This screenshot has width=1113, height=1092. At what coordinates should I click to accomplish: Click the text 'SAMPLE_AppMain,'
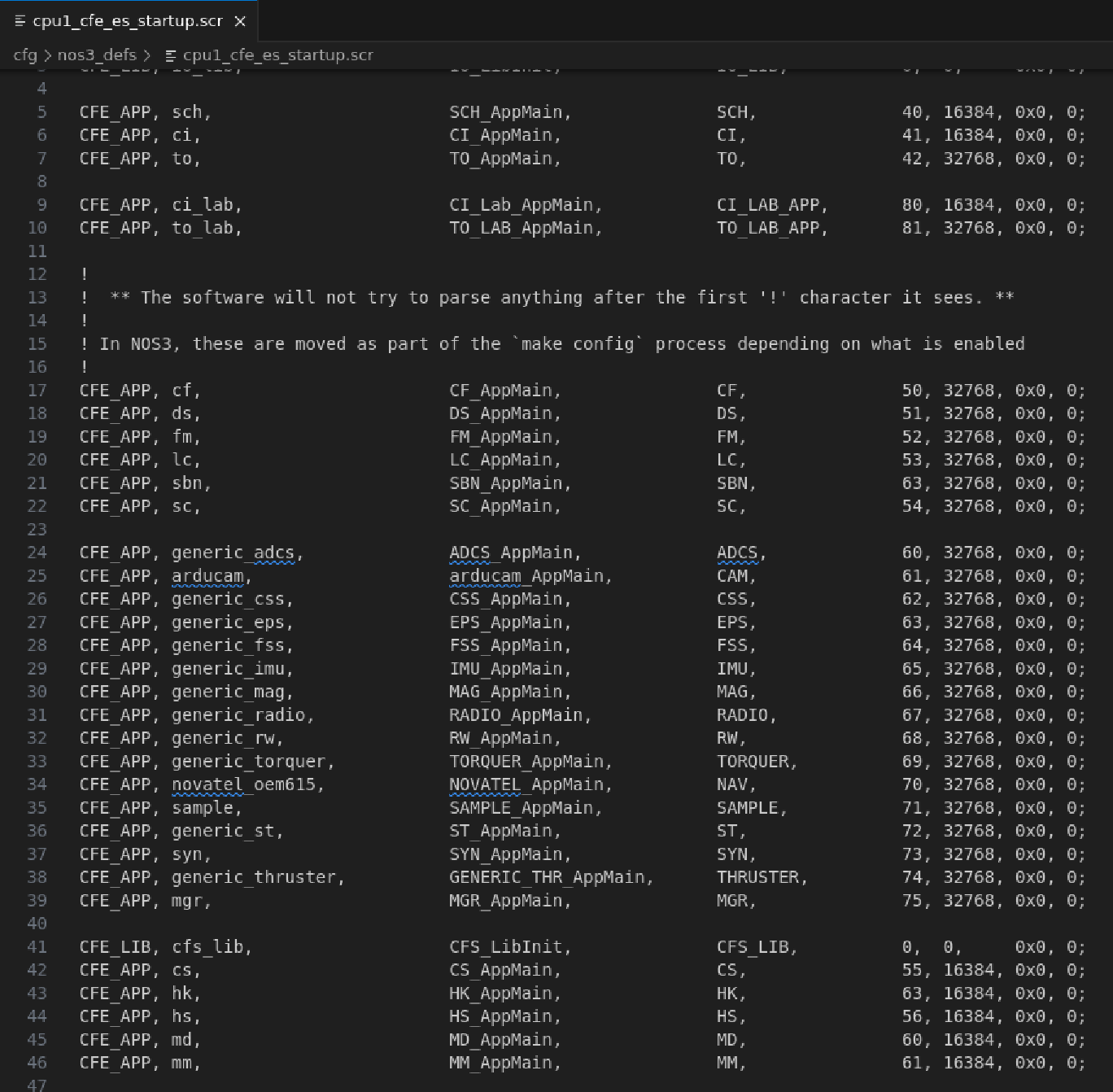(526, 808)
